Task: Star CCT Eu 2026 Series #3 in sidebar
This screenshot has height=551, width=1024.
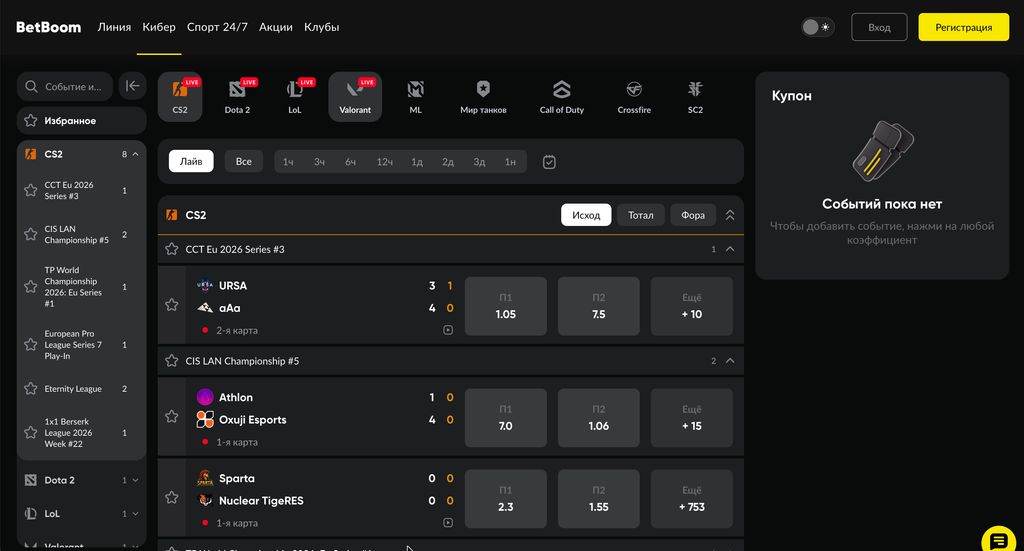Action: pyautogui.click(x=31, y=191)
